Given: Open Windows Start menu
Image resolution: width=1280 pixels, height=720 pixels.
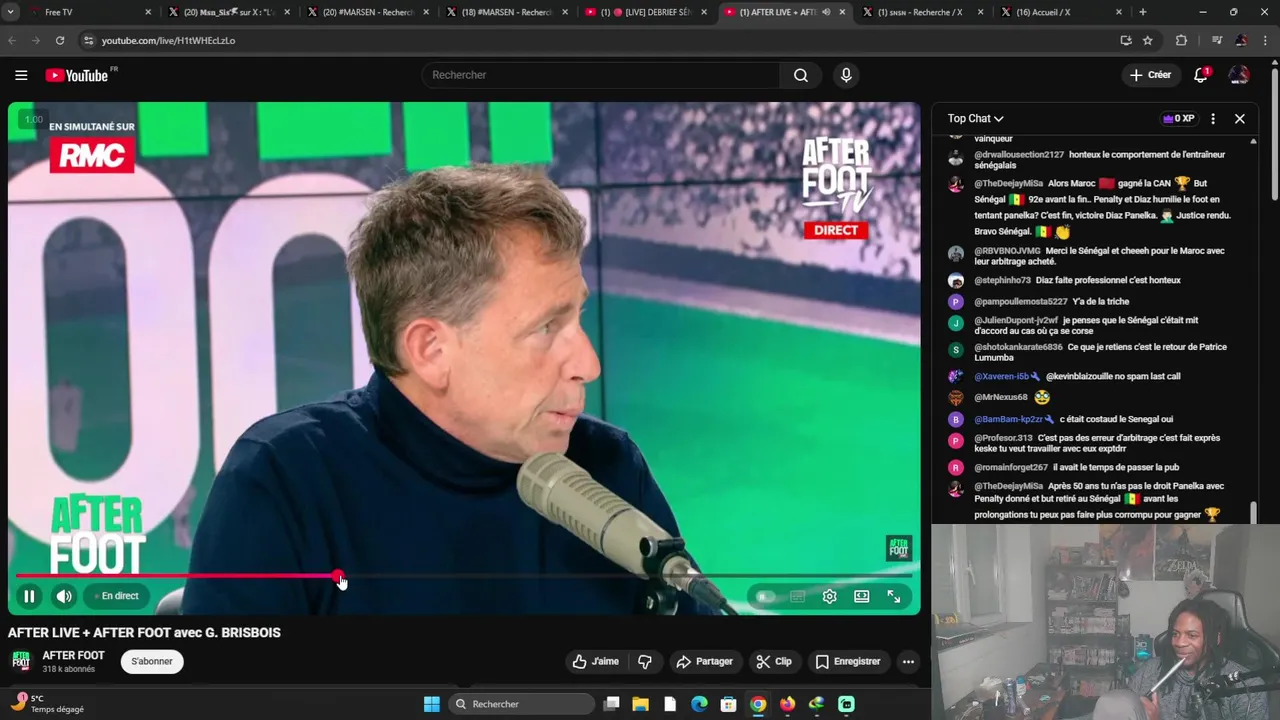Looking at the screenshot, I should [432, 704].
